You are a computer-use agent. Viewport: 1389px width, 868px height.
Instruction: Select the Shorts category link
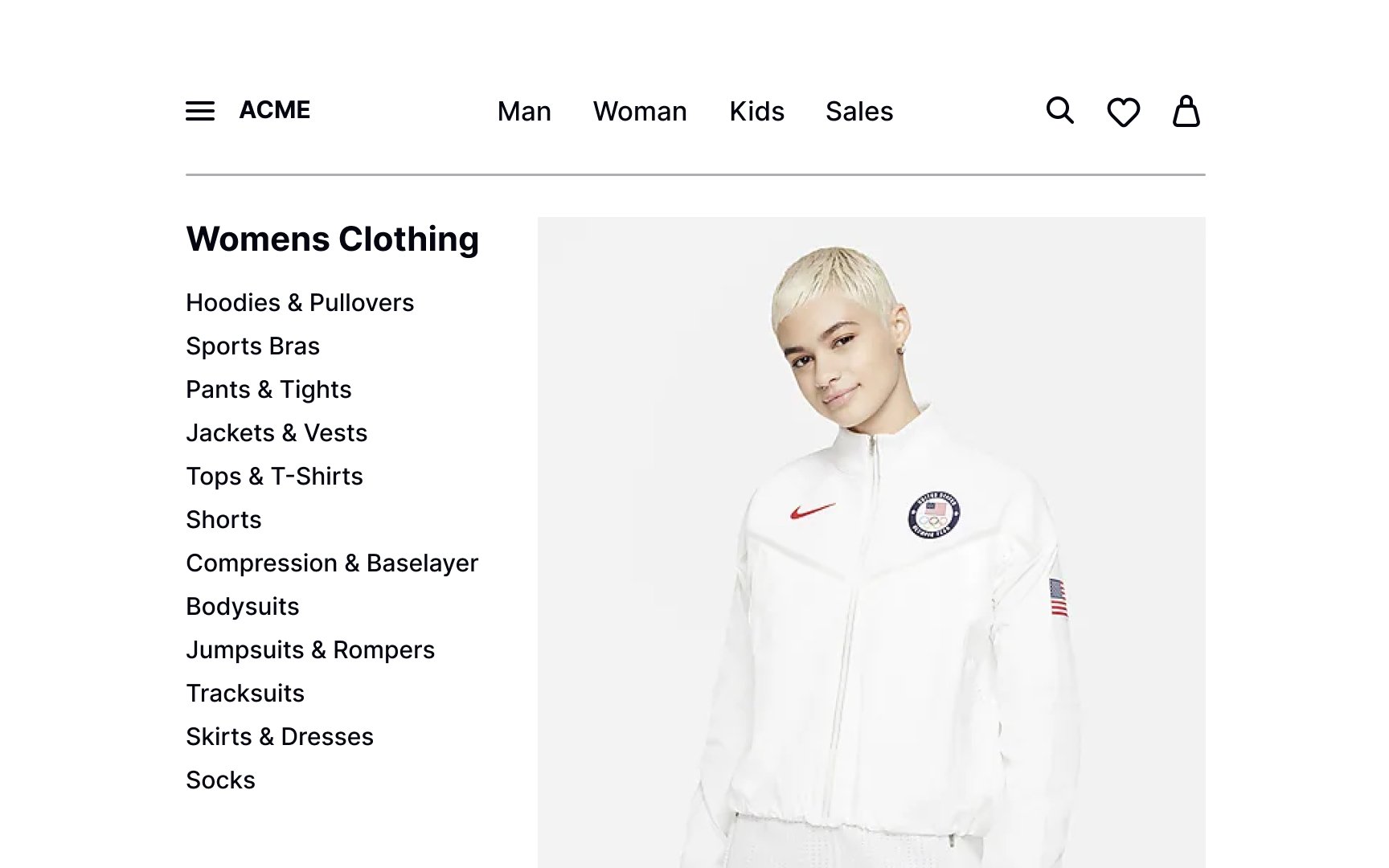point(223,520)
